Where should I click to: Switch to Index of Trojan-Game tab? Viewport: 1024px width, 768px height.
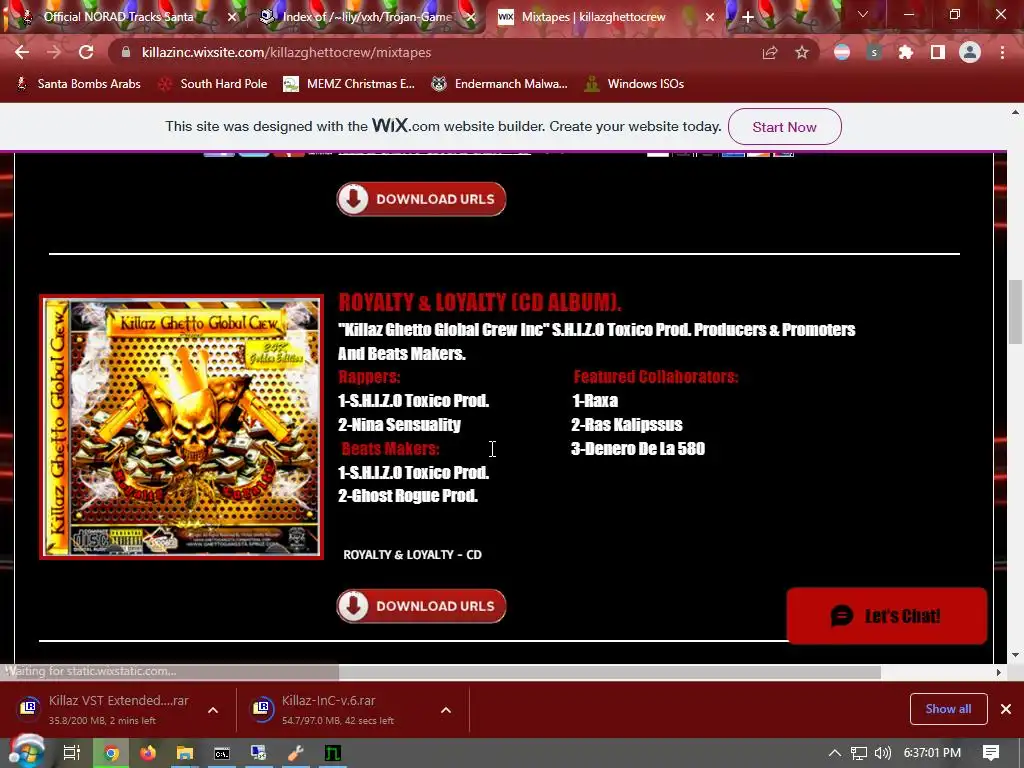pyautogui.click(x=367, y=17)
